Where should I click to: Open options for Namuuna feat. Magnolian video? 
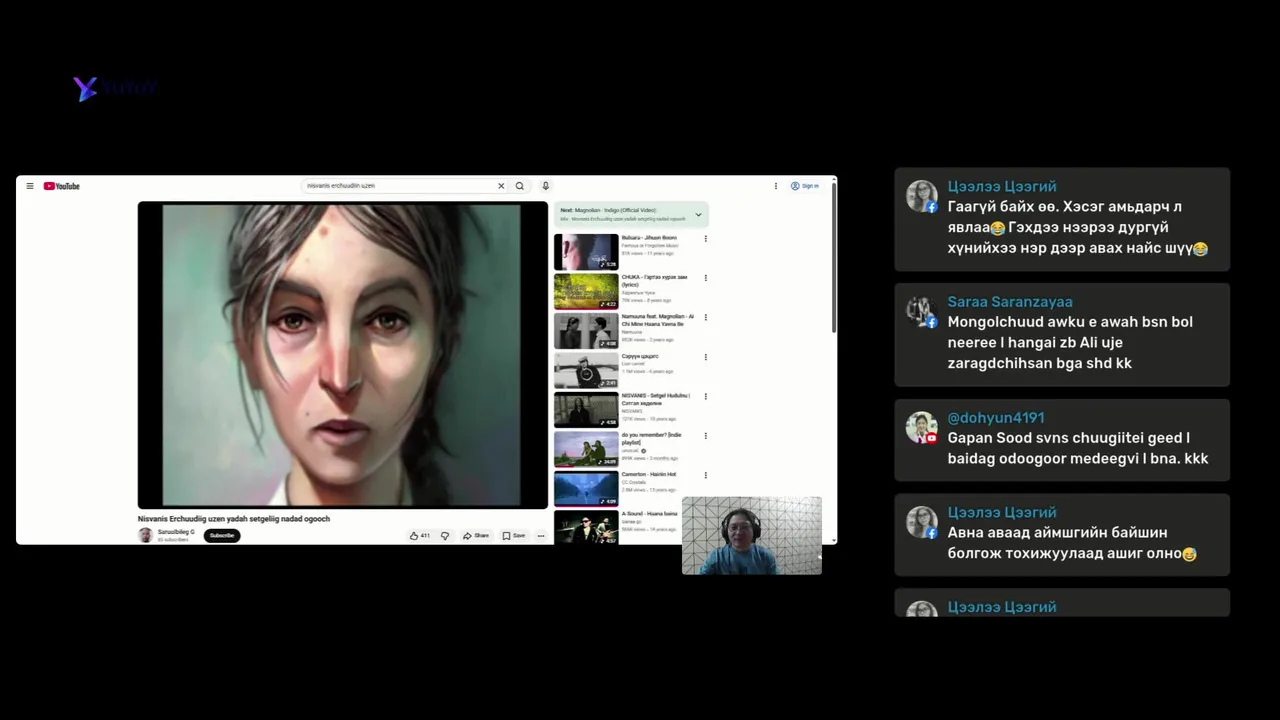(705, 317)
